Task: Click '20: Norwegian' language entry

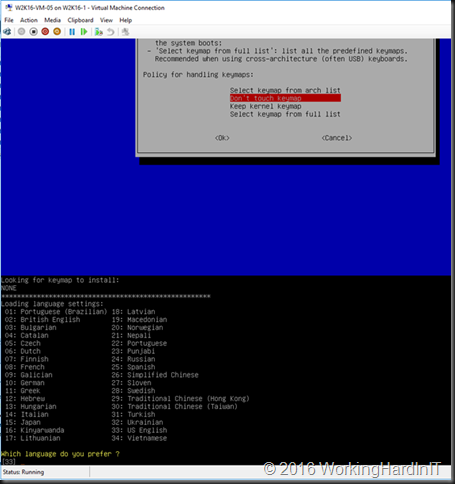Action: coord(137,327)
